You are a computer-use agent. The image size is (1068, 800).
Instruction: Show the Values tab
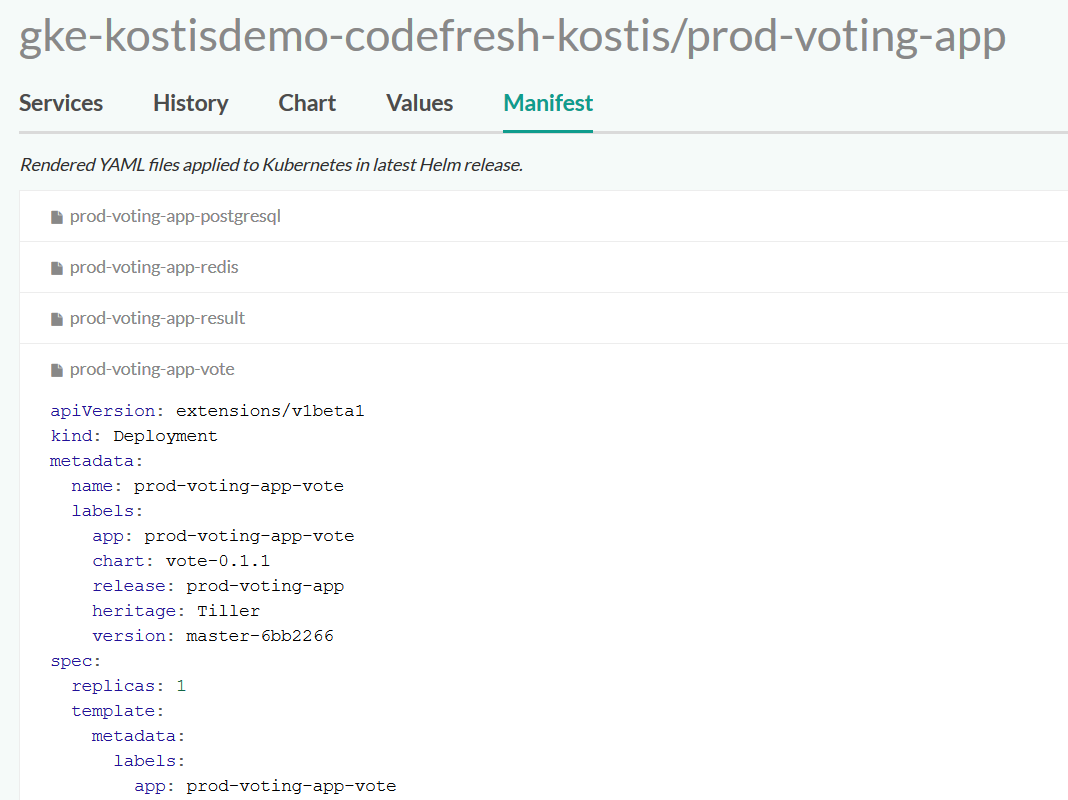click(419, 103)
